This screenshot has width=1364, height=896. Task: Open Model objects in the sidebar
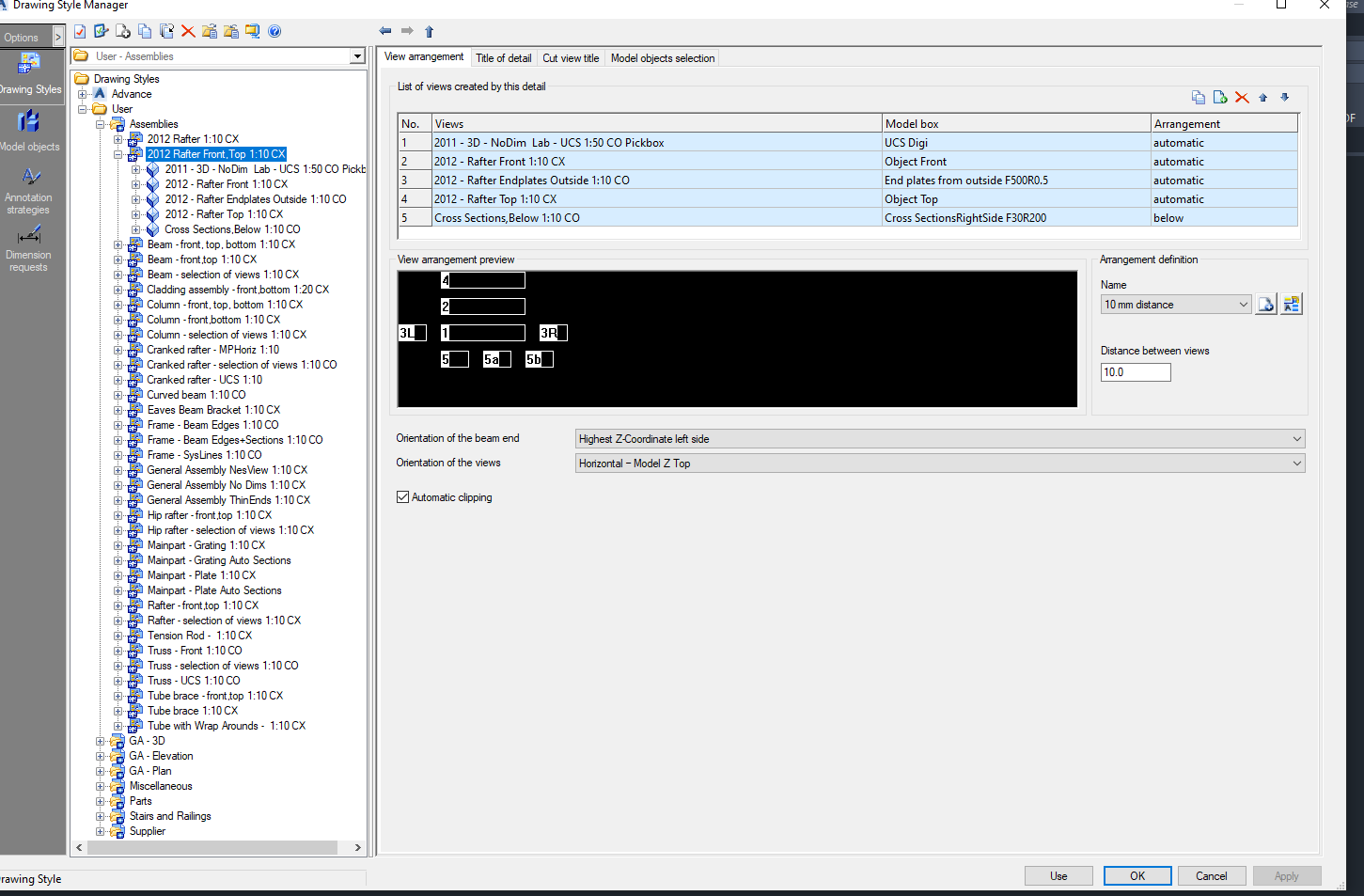click(29, 130)
